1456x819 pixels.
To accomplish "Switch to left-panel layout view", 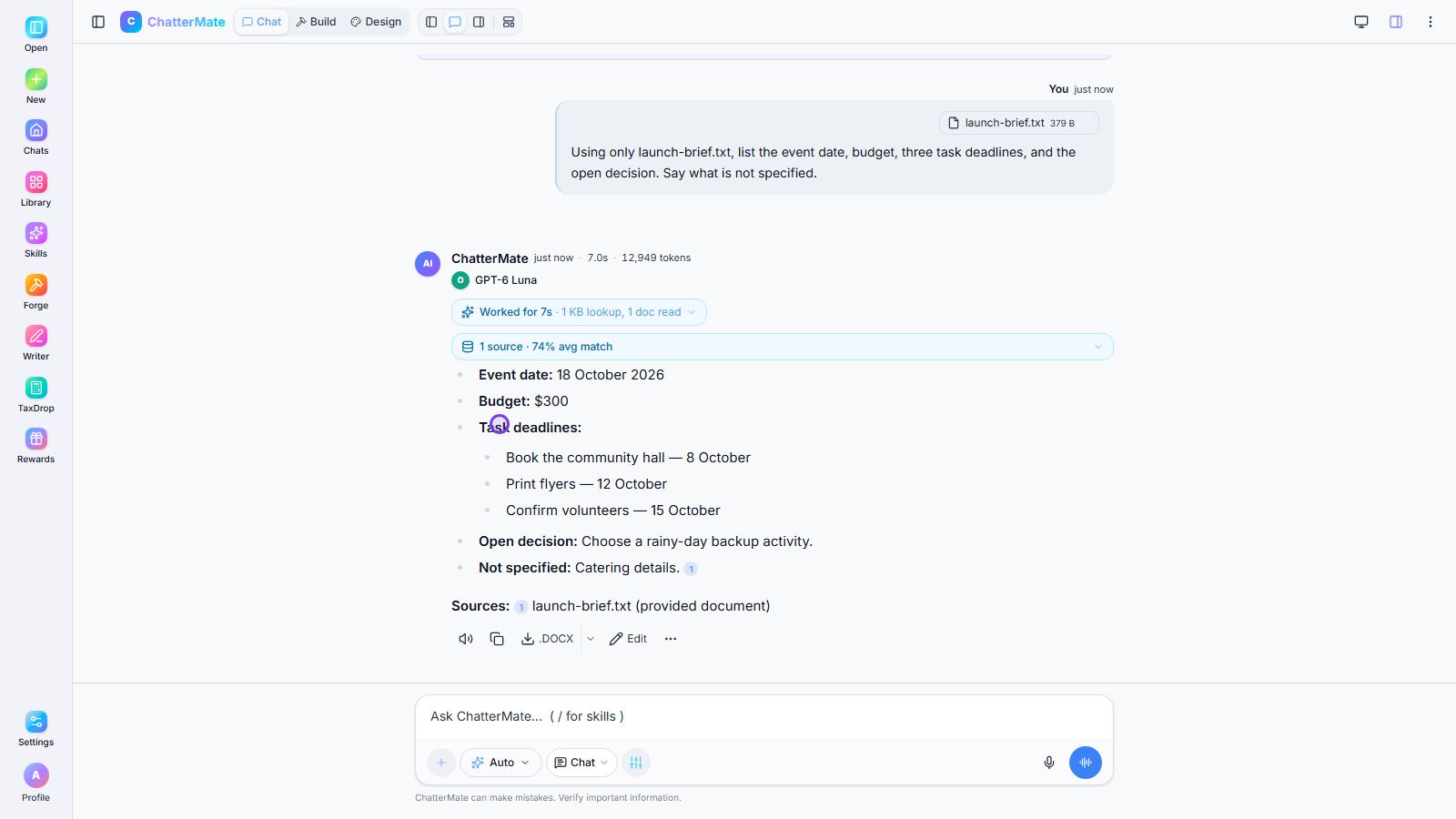I will pos(431,22).
